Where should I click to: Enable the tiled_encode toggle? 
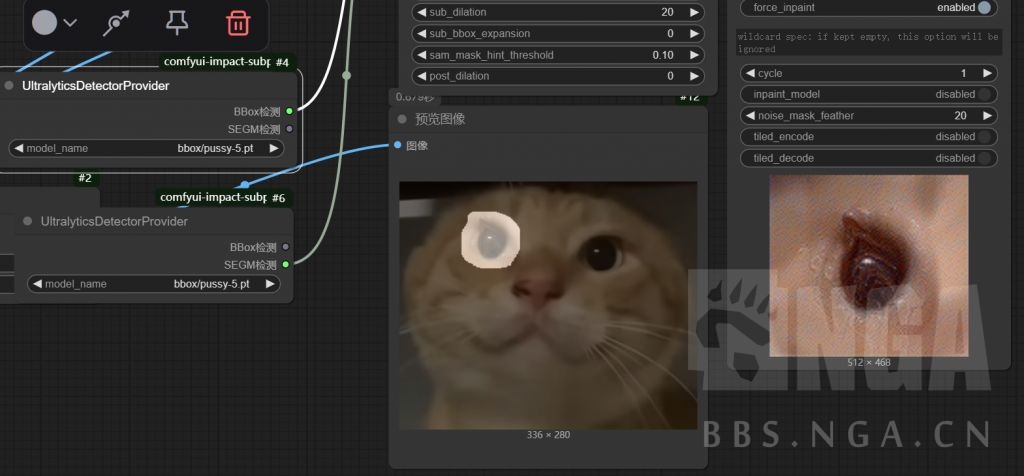coord(984,137)
